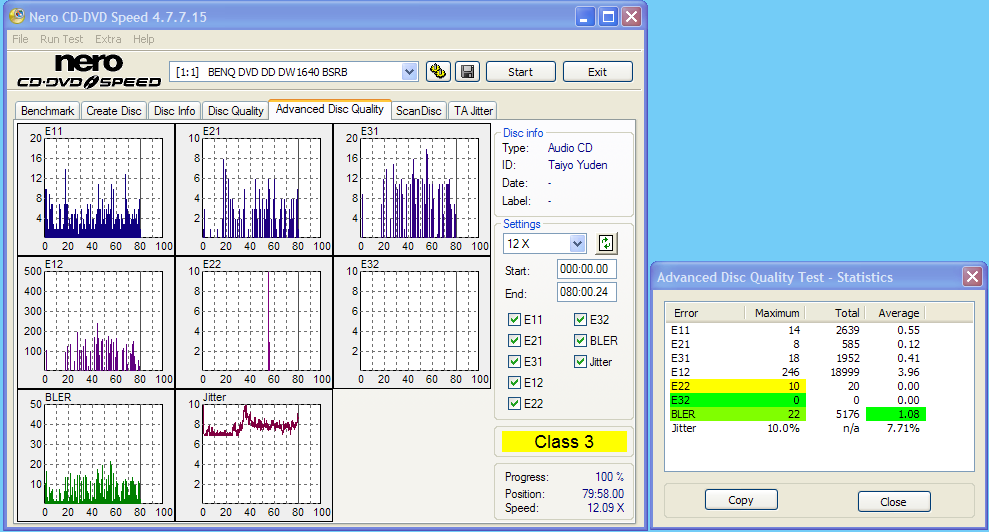
Task: Close the Statistics dialog window
Action: (971, 277)
